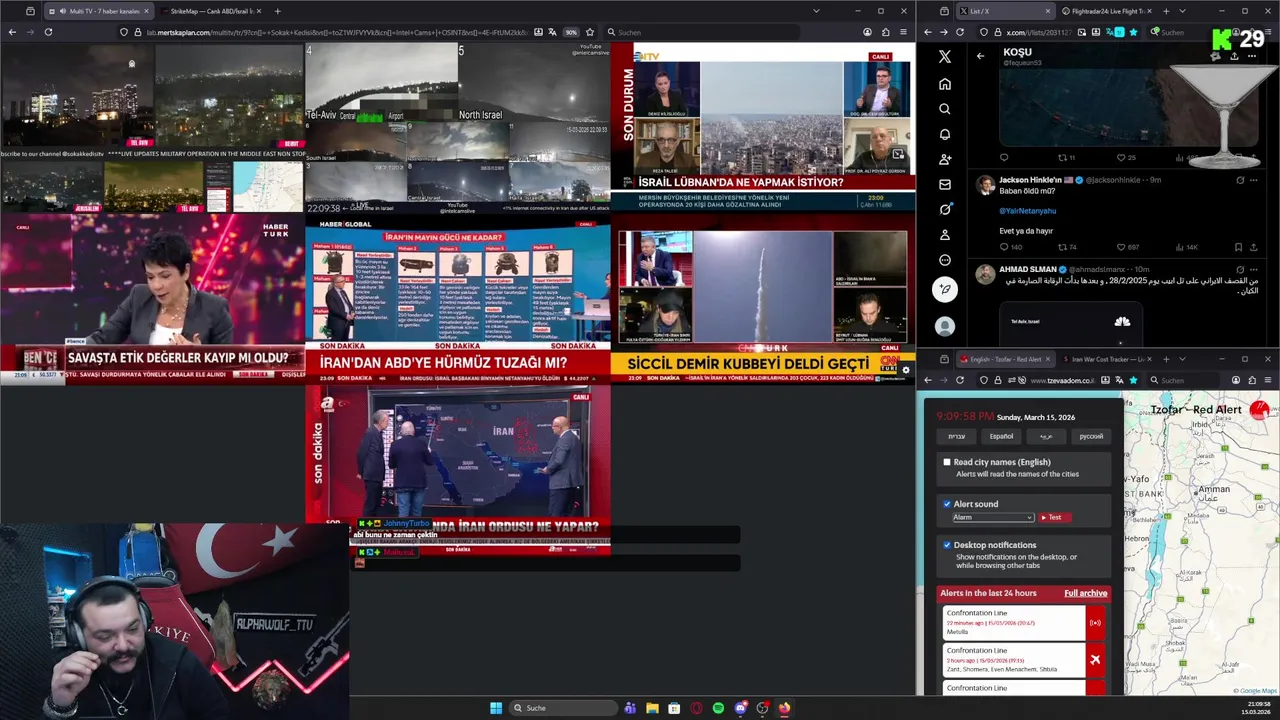Reload the Multi TV browser page
The height and width of the screenshot is (720, 1280).
[x=48, y=32]
